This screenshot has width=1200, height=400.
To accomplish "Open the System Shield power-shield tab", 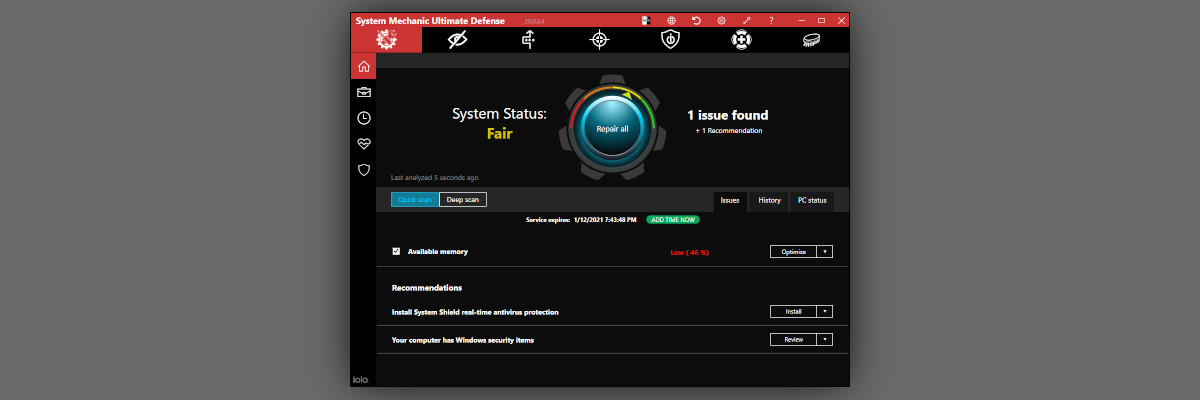I will [x=670, y=40].
